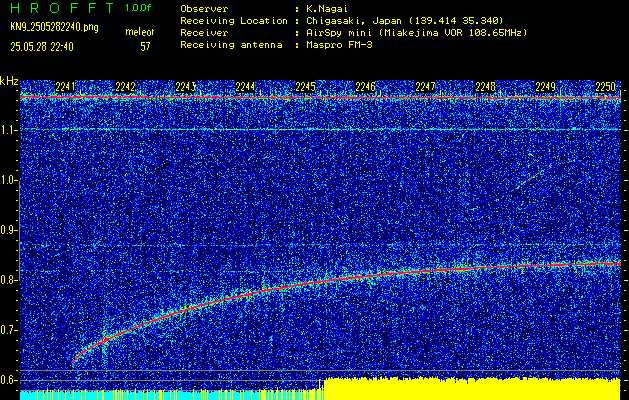Click the version label 1.0.0f
This screenshot has height=400, width=629.
pyautogui.click(x=138, y=8)
